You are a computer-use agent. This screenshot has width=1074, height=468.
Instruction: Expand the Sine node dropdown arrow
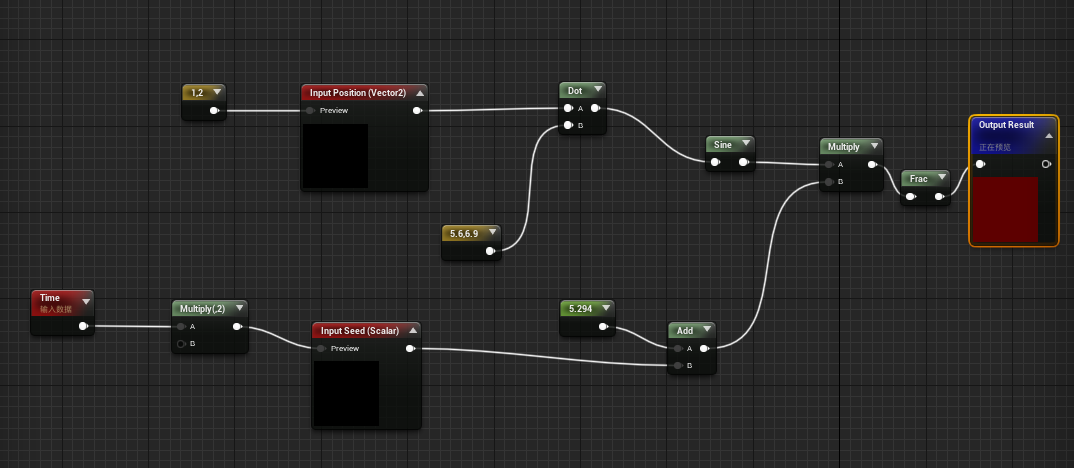pyautogui.click(x=746, y=145)
